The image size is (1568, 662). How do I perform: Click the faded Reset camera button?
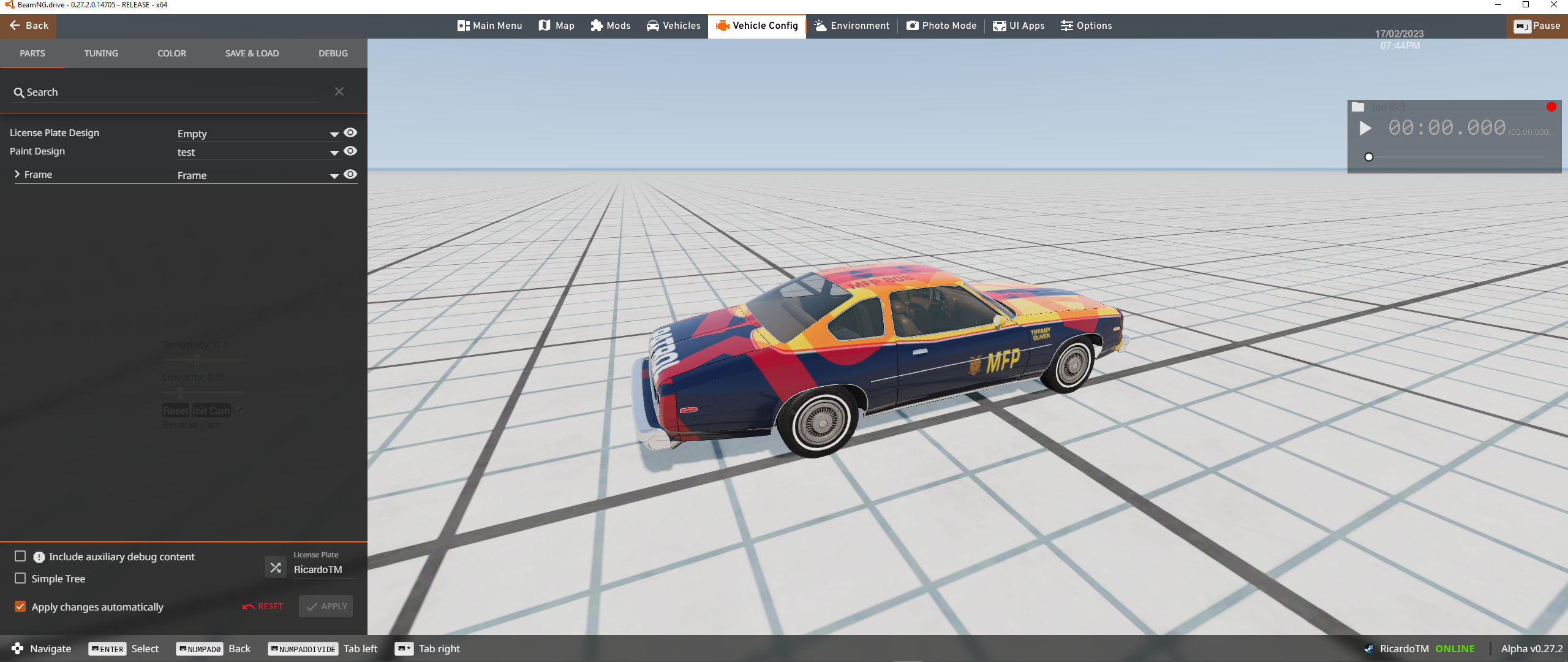[x=176, y=411]
